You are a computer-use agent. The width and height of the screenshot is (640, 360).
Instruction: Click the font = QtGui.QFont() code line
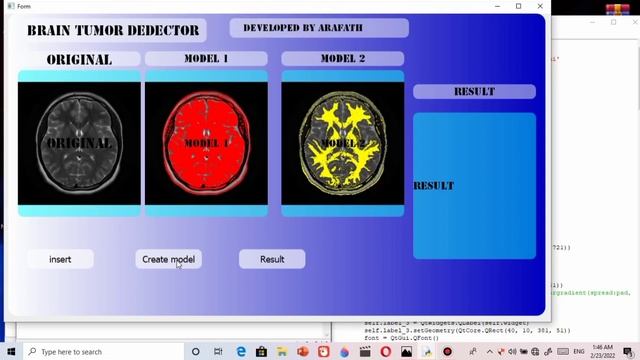[x=401, y=338]
